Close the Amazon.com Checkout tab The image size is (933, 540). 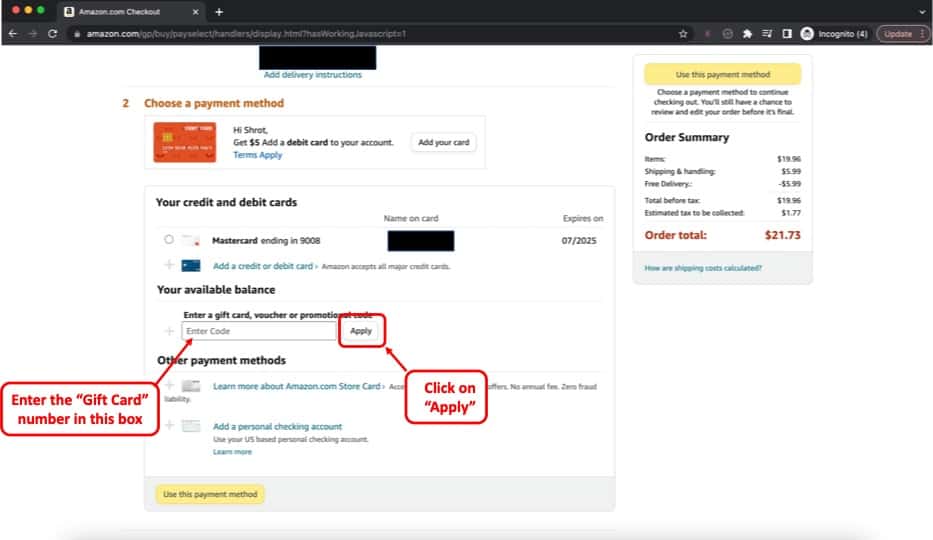click(196, 12)
